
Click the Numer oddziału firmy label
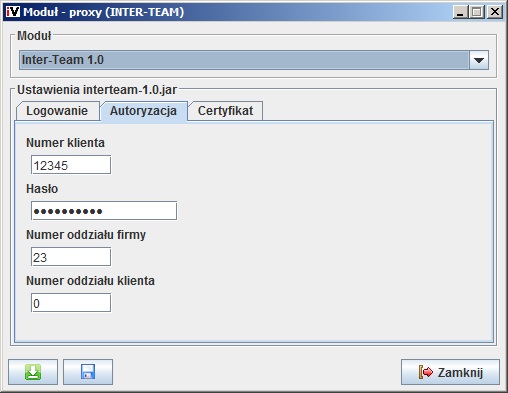point(86,235)
